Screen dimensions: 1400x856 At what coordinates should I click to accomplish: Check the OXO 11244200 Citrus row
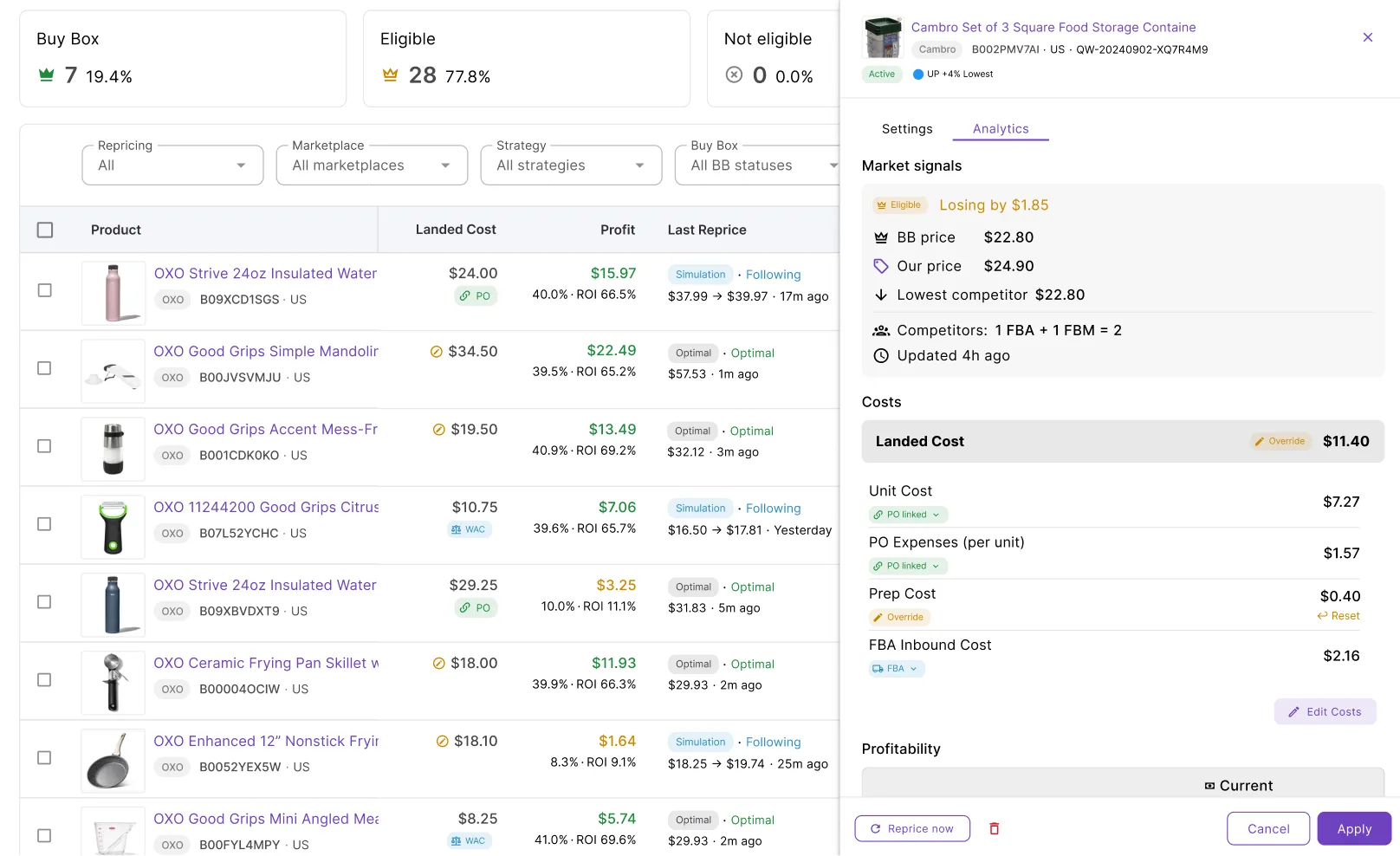[44, 524]
